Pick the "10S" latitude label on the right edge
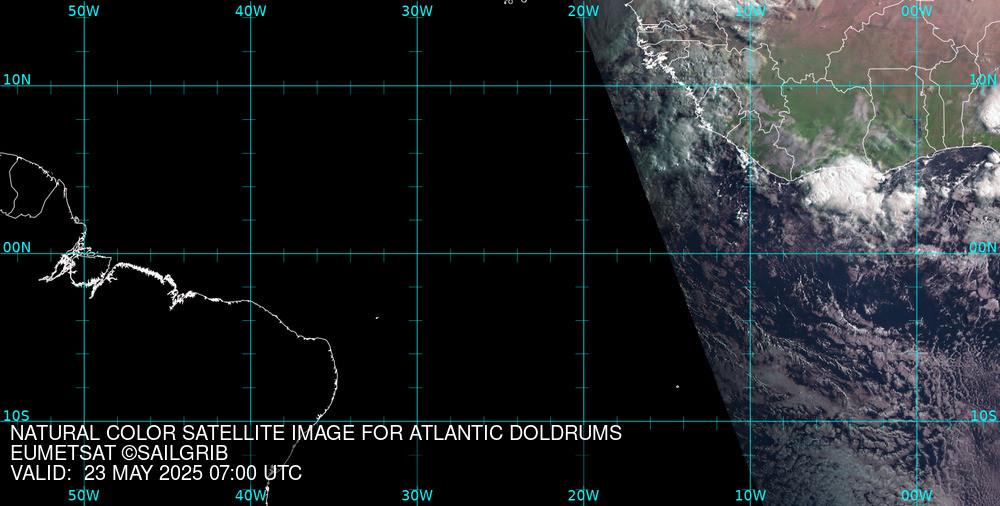The image size is (1000, 506). click(x=983, y=416)
